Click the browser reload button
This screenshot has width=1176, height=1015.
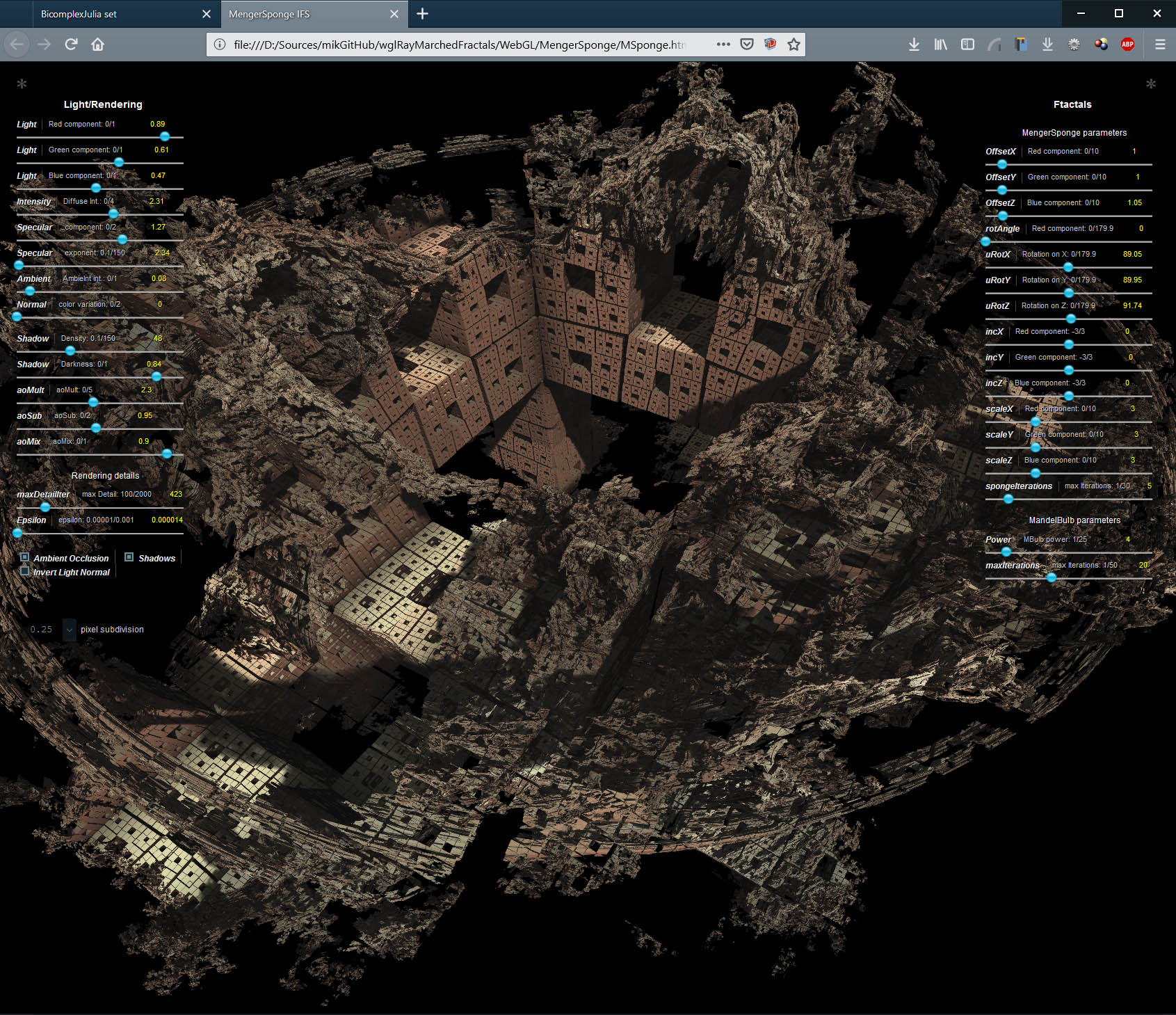pos(71,45)
